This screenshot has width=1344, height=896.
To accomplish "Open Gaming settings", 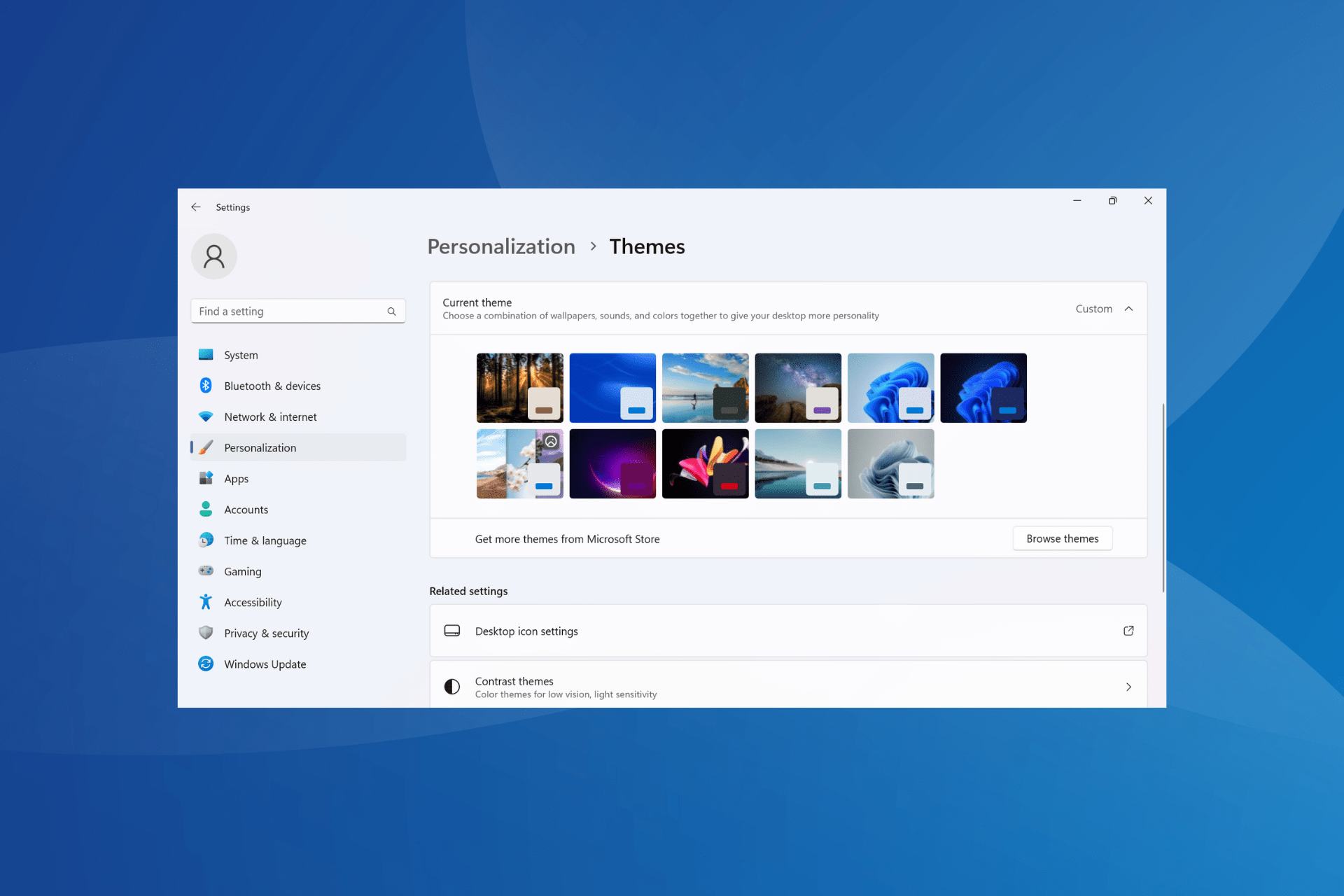I will coord(242,570).
